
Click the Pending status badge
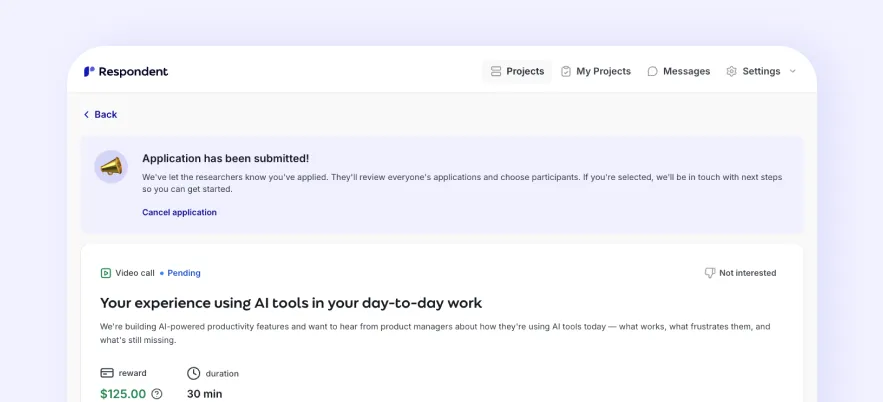coord(183,273)
